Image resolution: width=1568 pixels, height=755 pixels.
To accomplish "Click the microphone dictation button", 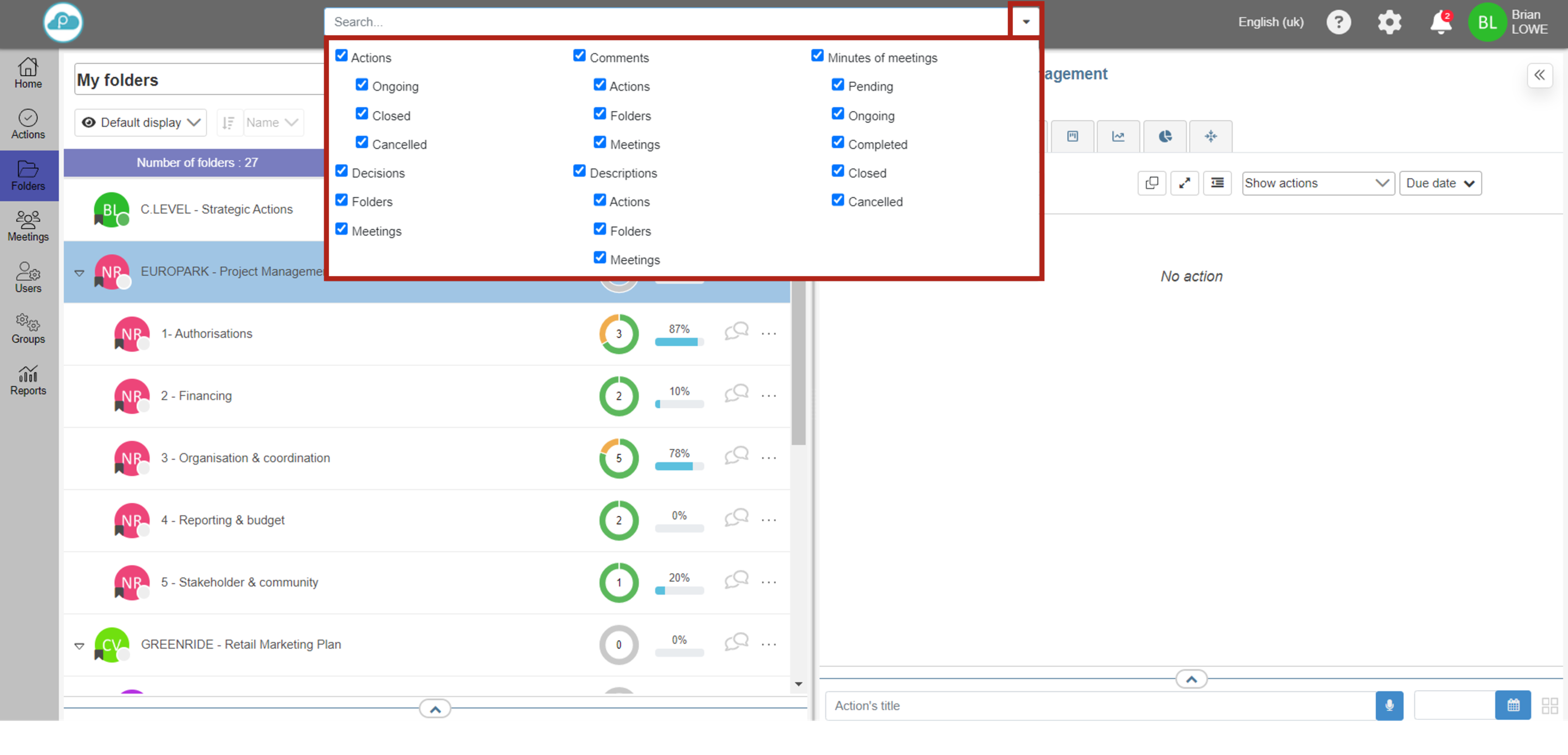I will [1389, 705].
